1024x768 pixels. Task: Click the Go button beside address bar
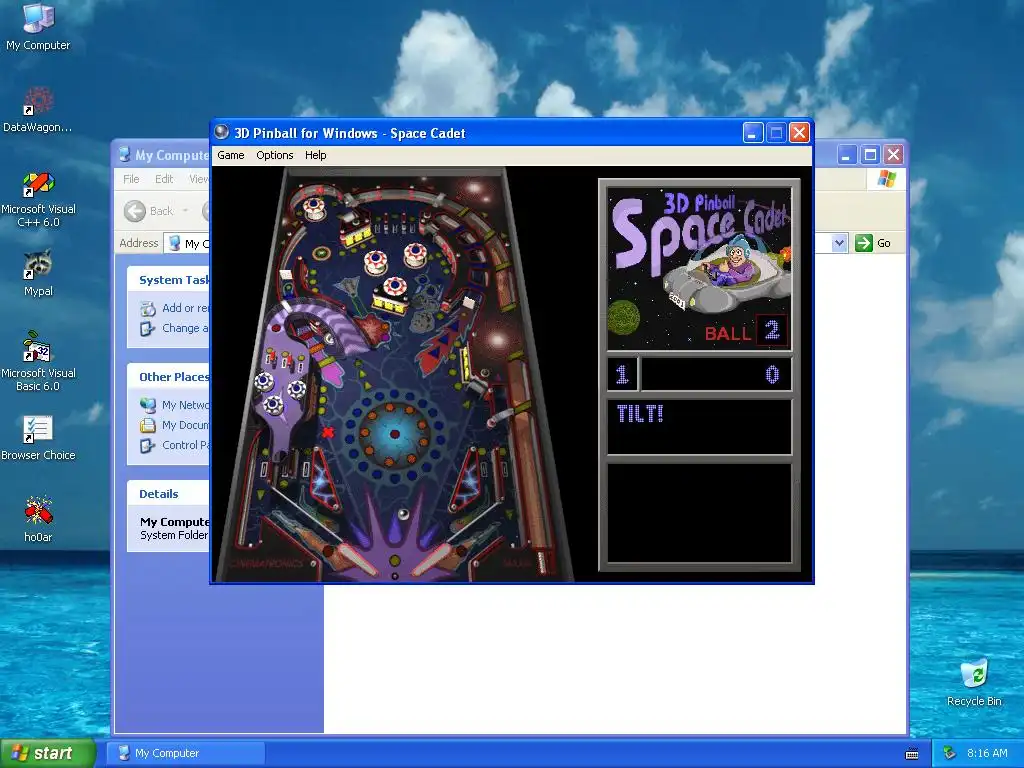tap(873, 243)
